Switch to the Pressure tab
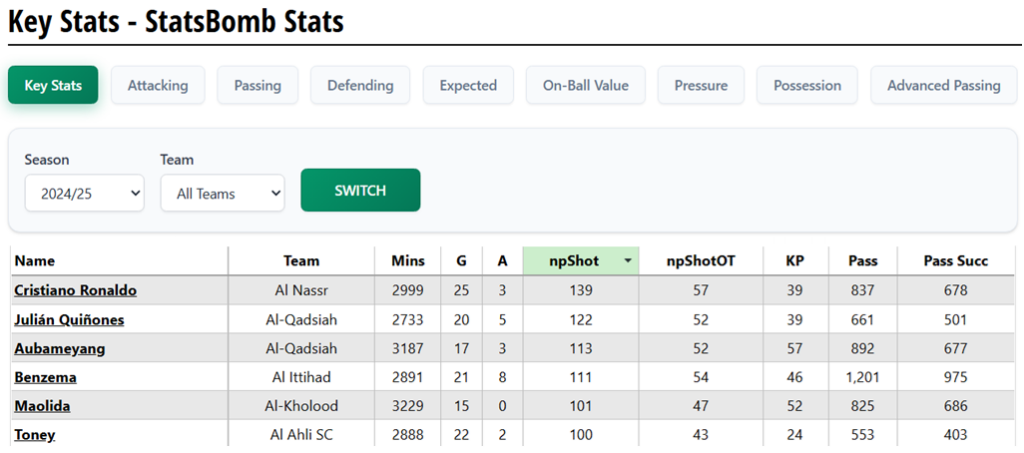 click(x=700, y=86)
